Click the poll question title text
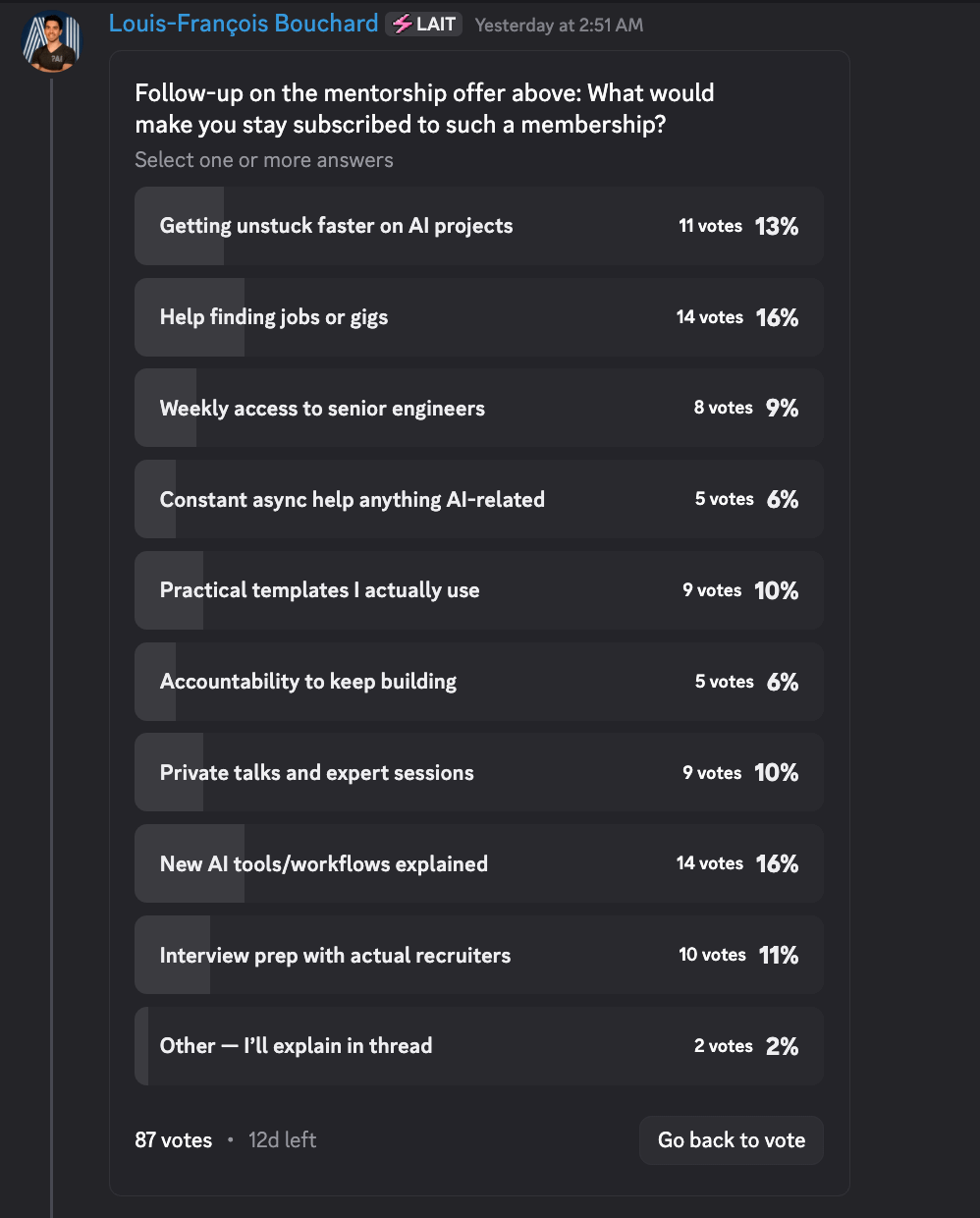Viewport: 980px width, 1218px height. (424, 109)
